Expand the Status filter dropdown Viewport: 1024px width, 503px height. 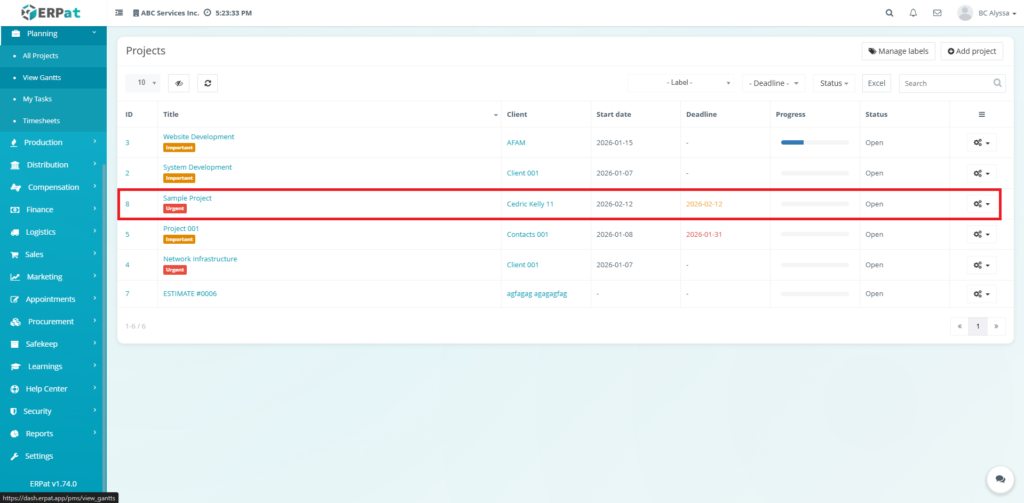[834, 83]
